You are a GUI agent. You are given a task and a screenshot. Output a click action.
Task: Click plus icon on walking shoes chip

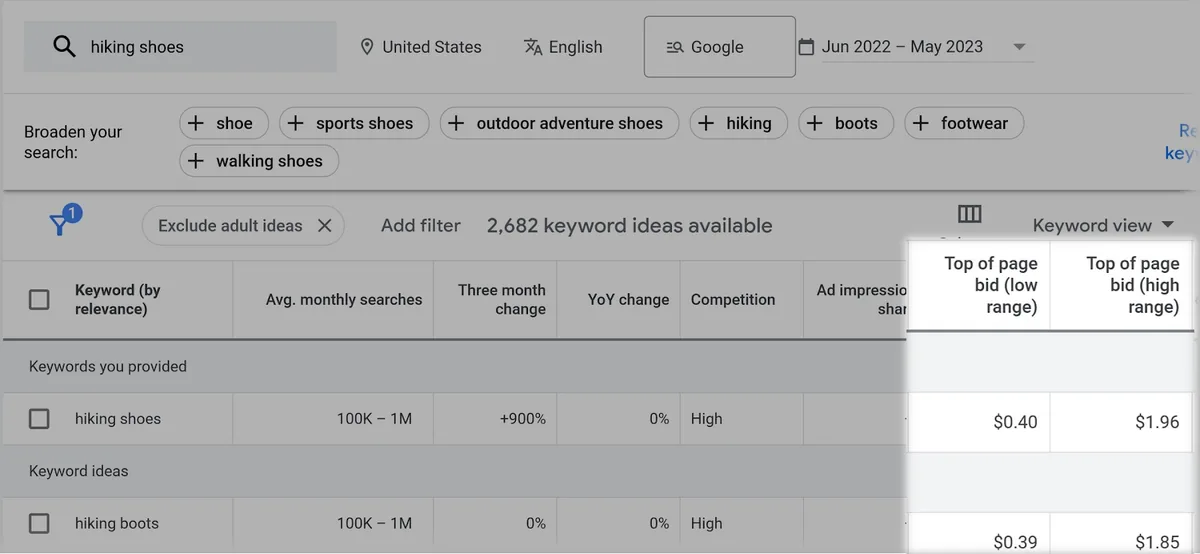196,161
